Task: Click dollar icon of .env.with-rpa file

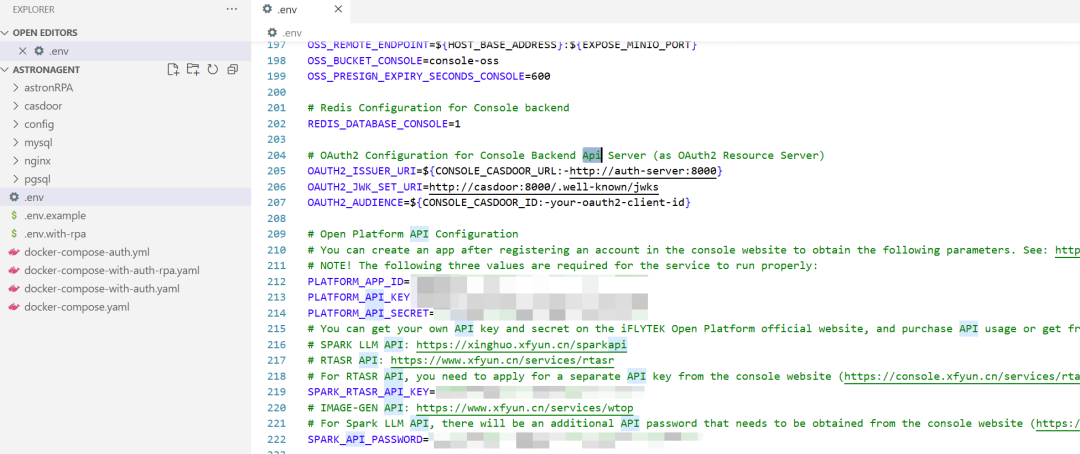Action: coord(14,234)
